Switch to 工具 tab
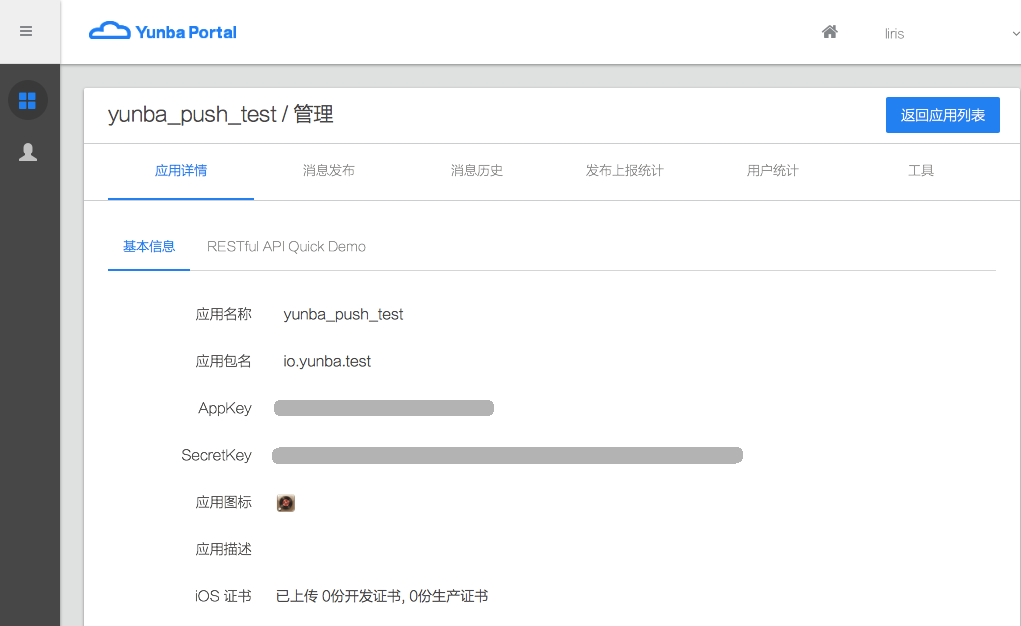Screen dimensions: 1021x626 coord(921,171)
